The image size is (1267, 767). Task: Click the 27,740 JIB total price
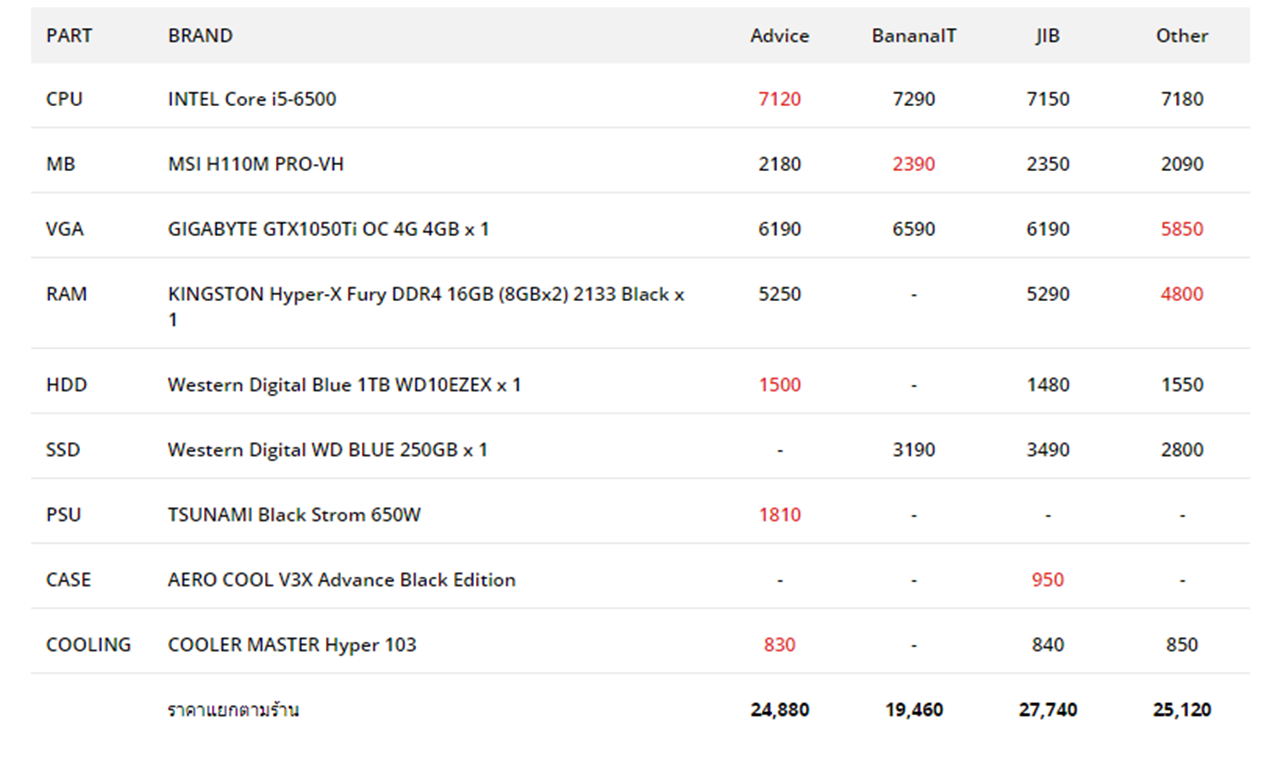1047,710
